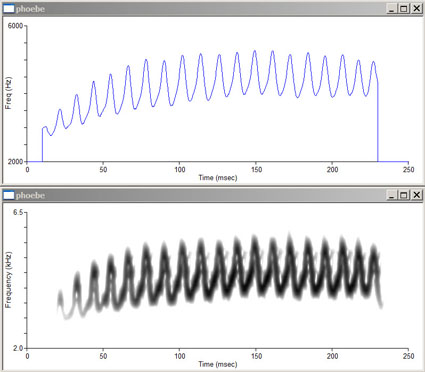The image size is (425, 372).
Task: Minimize the lower phoebe spectrogram window
Action: point(391,195)
